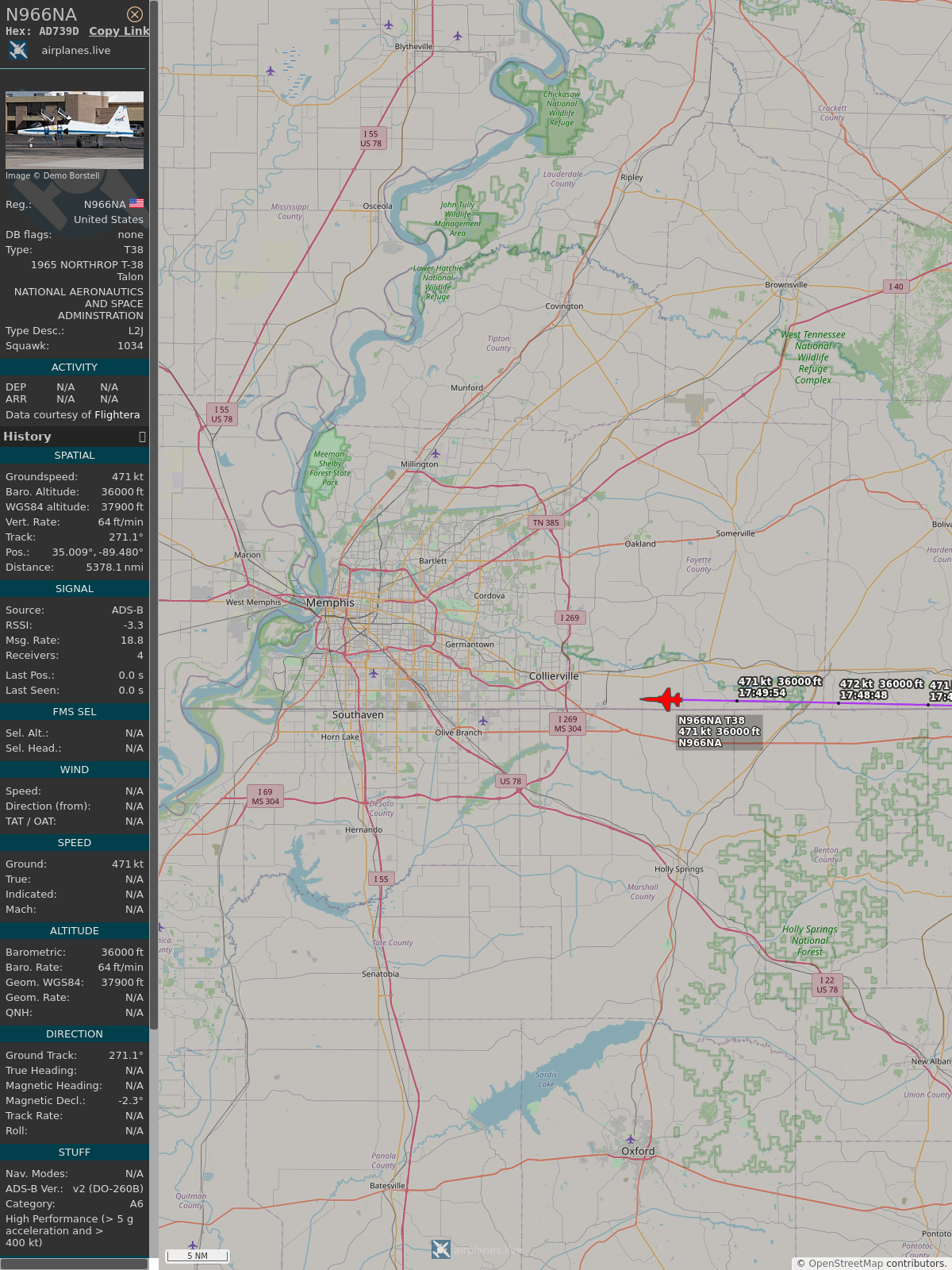Click the N966NA title at panel top
The height and width of the screenshot is (1270, 952).
pyautogui.click(x=41, y=14)
